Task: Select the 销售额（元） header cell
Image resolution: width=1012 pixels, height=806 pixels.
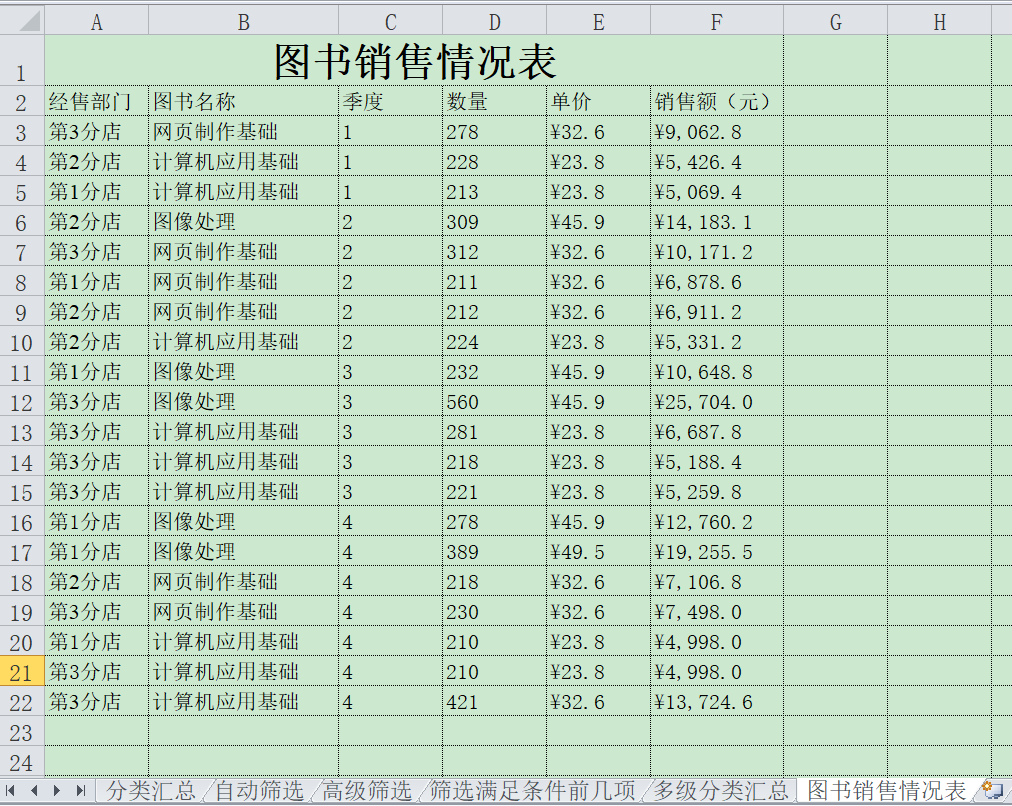Action: click(x=714, y=101)
